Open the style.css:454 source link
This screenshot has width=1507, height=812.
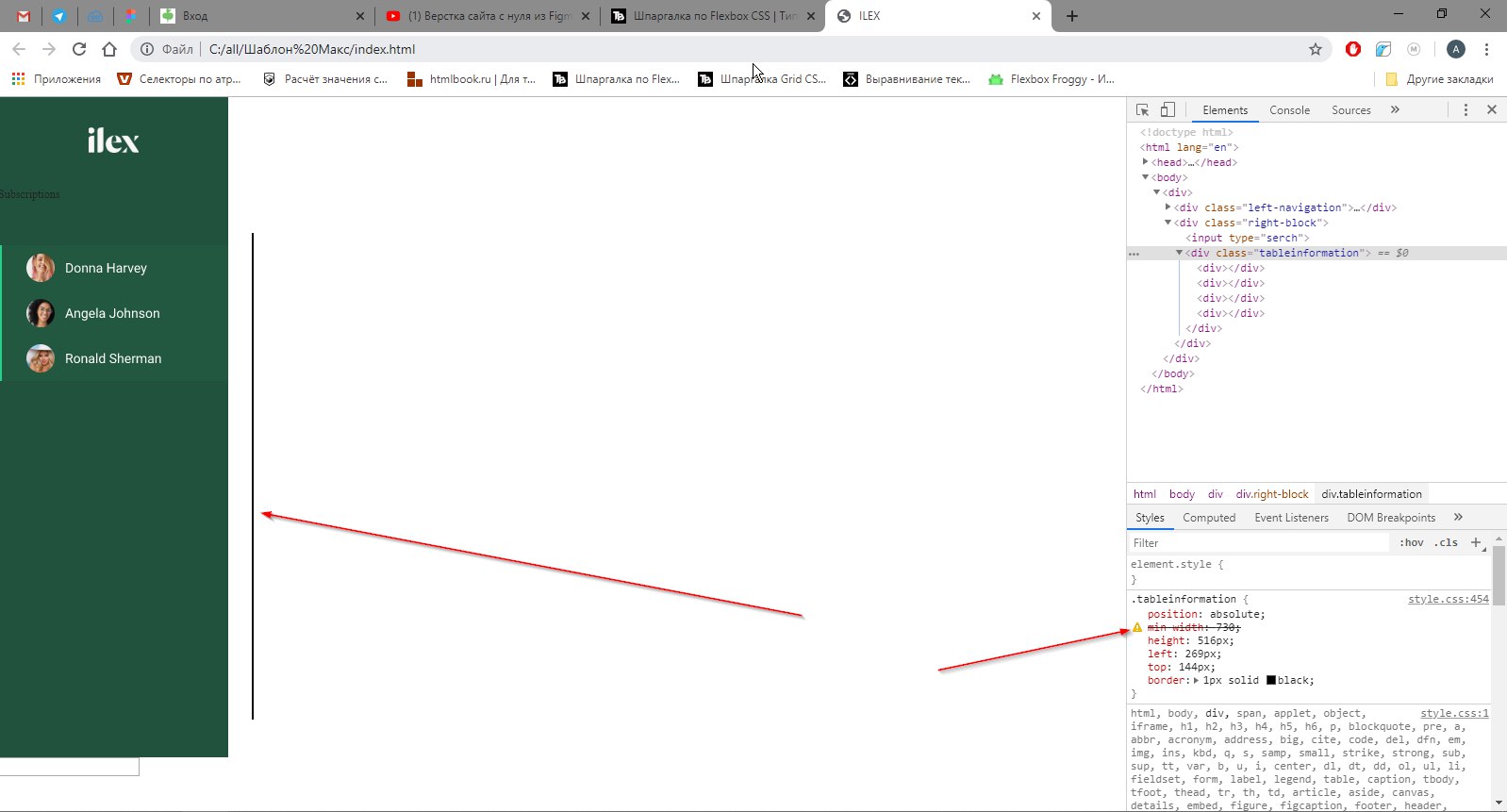1449,599
